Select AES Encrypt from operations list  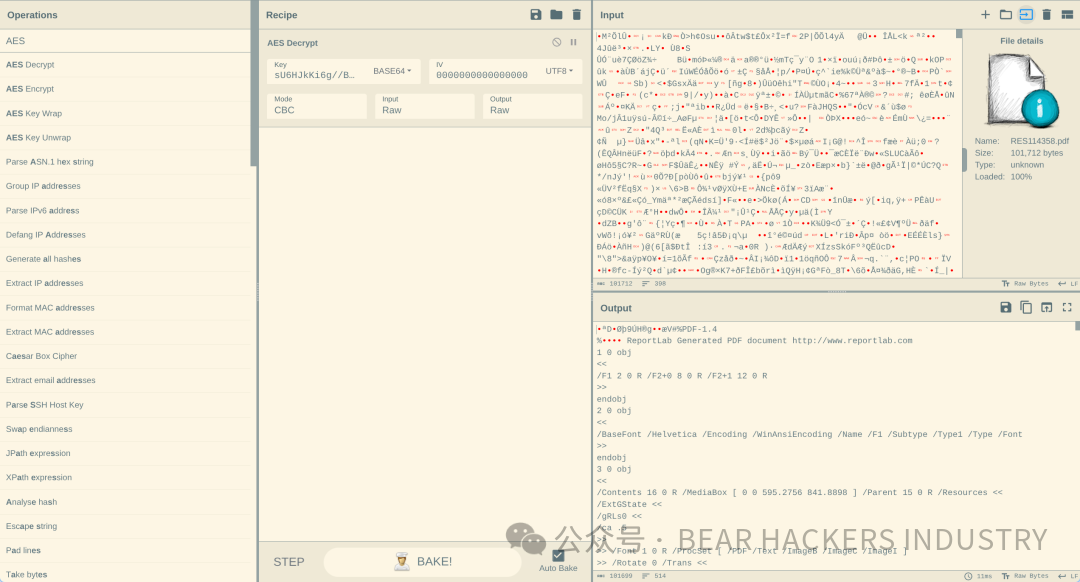tap(30, 89)
